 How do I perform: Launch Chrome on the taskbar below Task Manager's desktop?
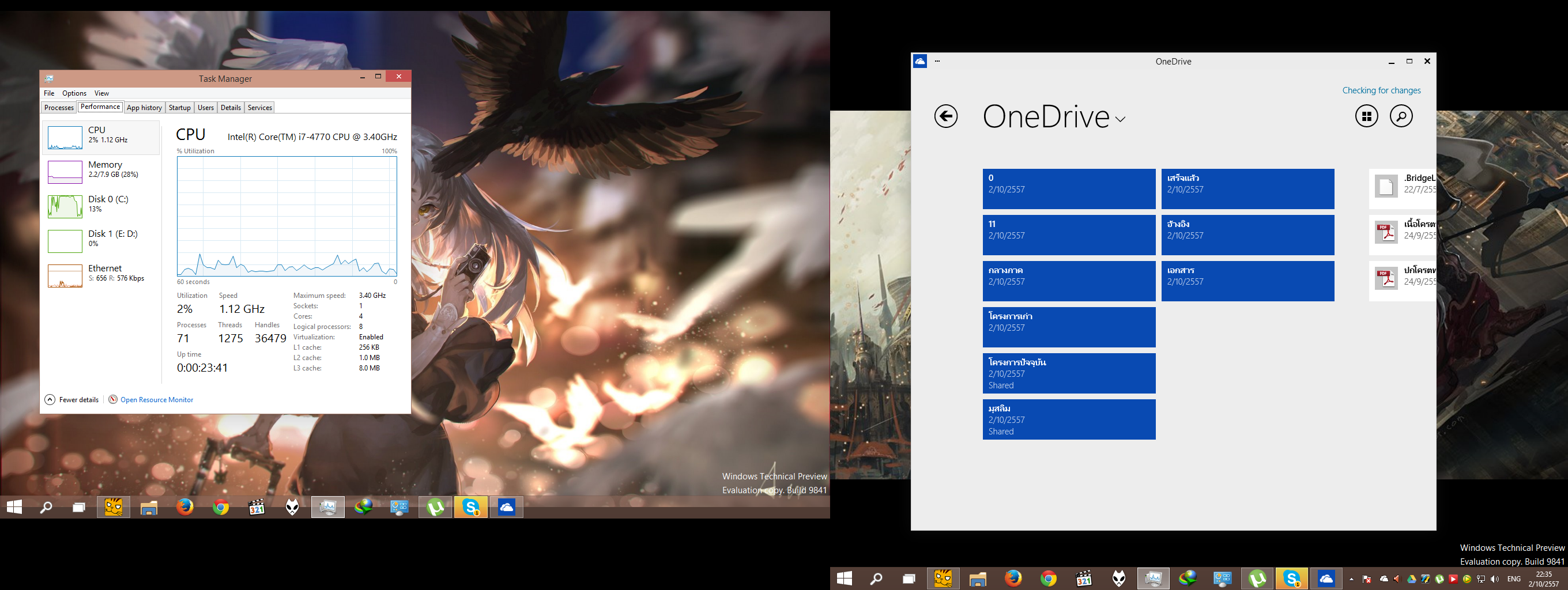221,506
